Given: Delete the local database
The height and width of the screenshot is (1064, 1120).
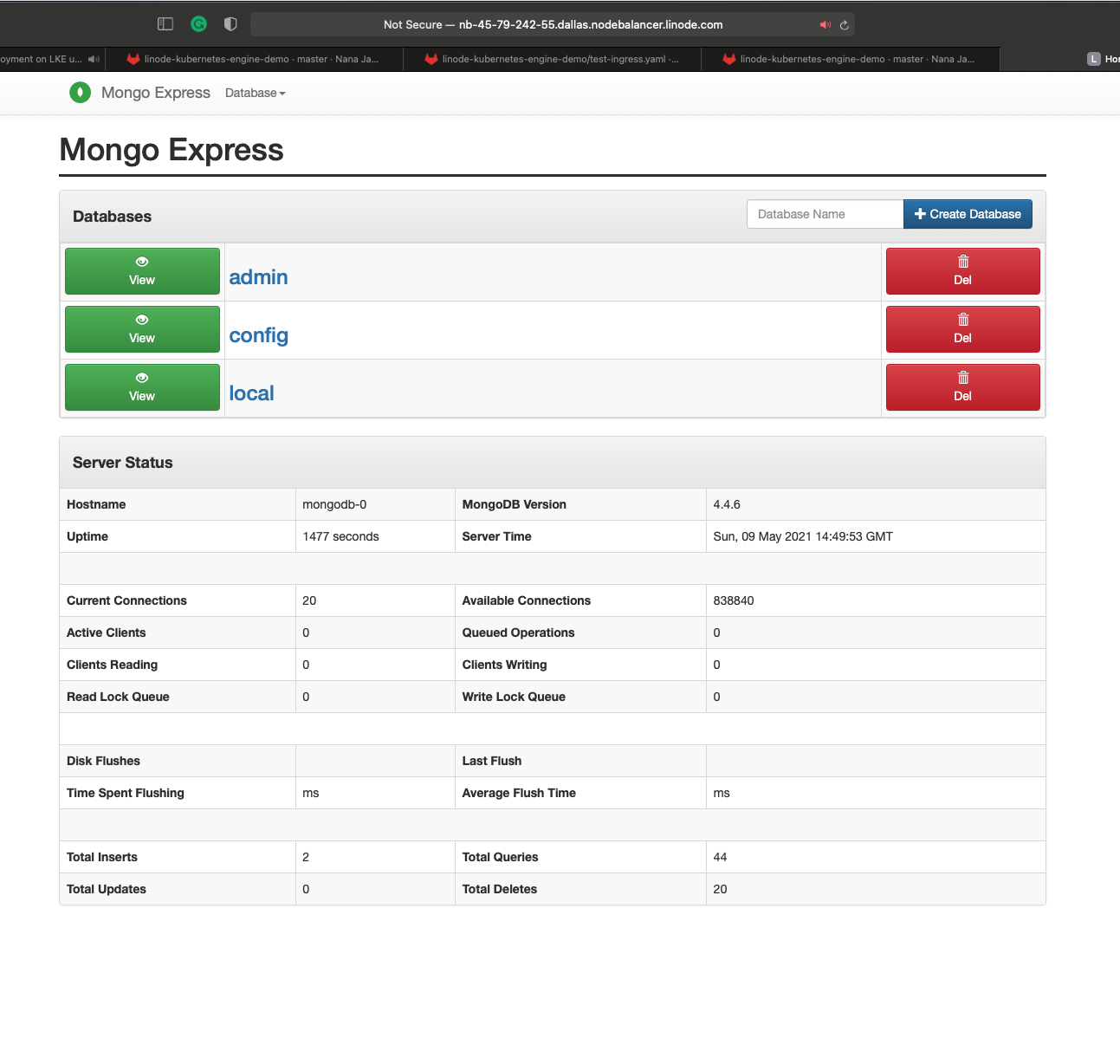Looking at the screenshot, I should coord(962,387).
